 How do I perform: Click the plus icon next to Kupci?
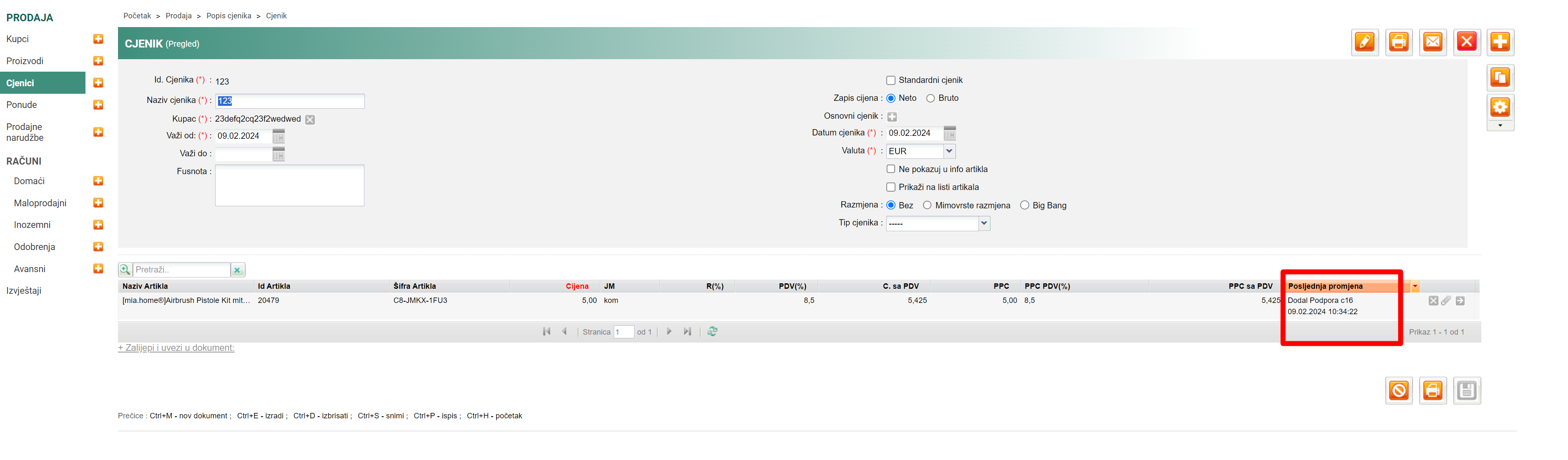click(x=98, y=39)
